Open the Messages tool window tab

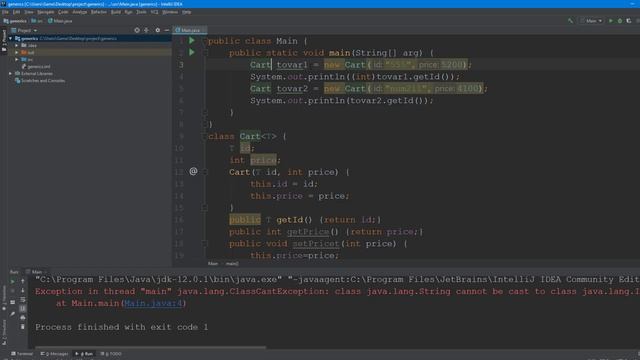tap(55, 354)
